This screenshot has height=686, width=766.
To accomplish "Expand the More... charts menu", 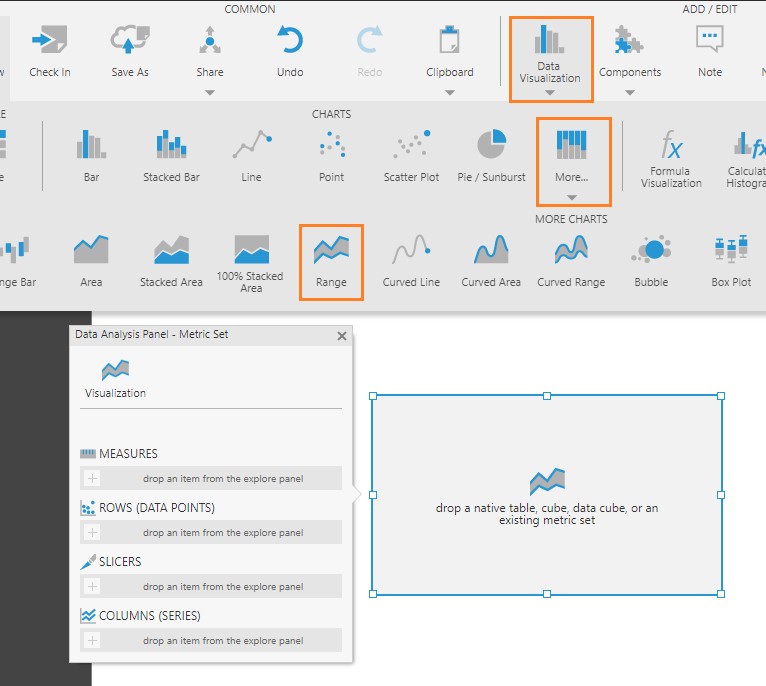I will [x=571, y=197].
